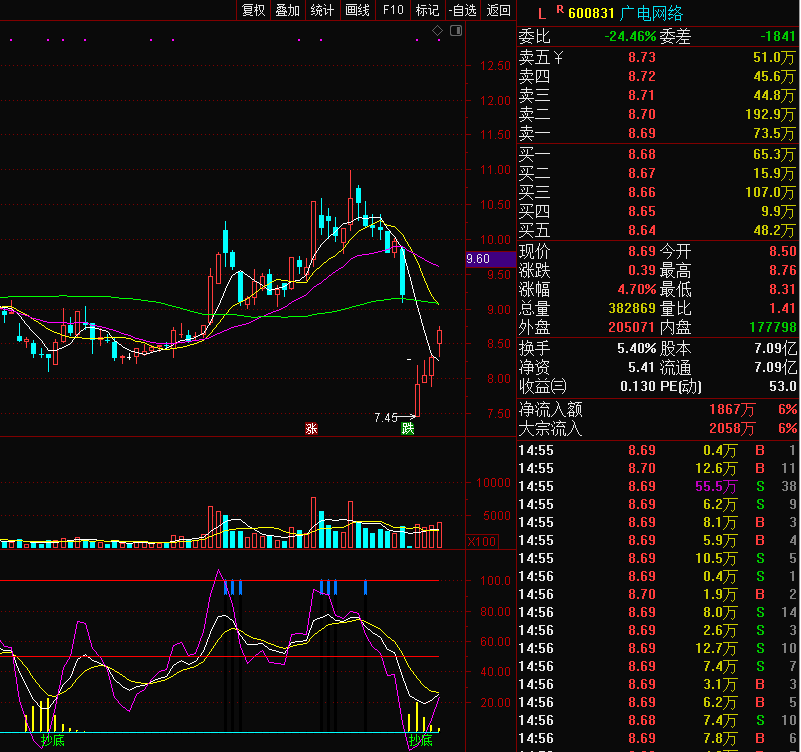The height and width of the screenshot is (752, 801).
Task: Click the red L badge in header
Action: point(542,14)
